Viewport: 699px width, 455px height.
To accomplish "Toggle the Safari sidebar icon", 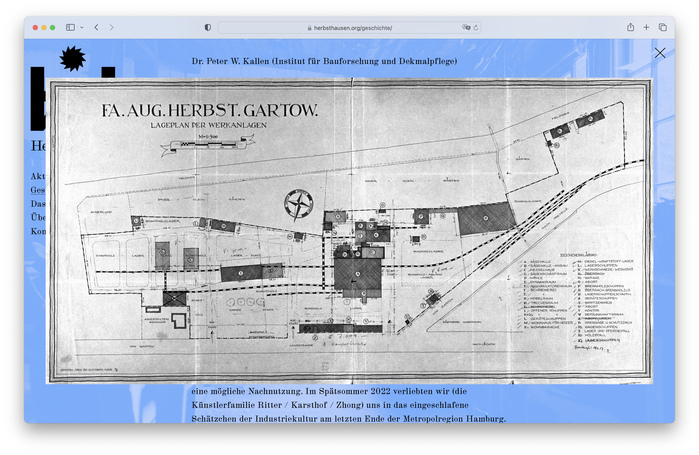I will [x=70, y=28].
